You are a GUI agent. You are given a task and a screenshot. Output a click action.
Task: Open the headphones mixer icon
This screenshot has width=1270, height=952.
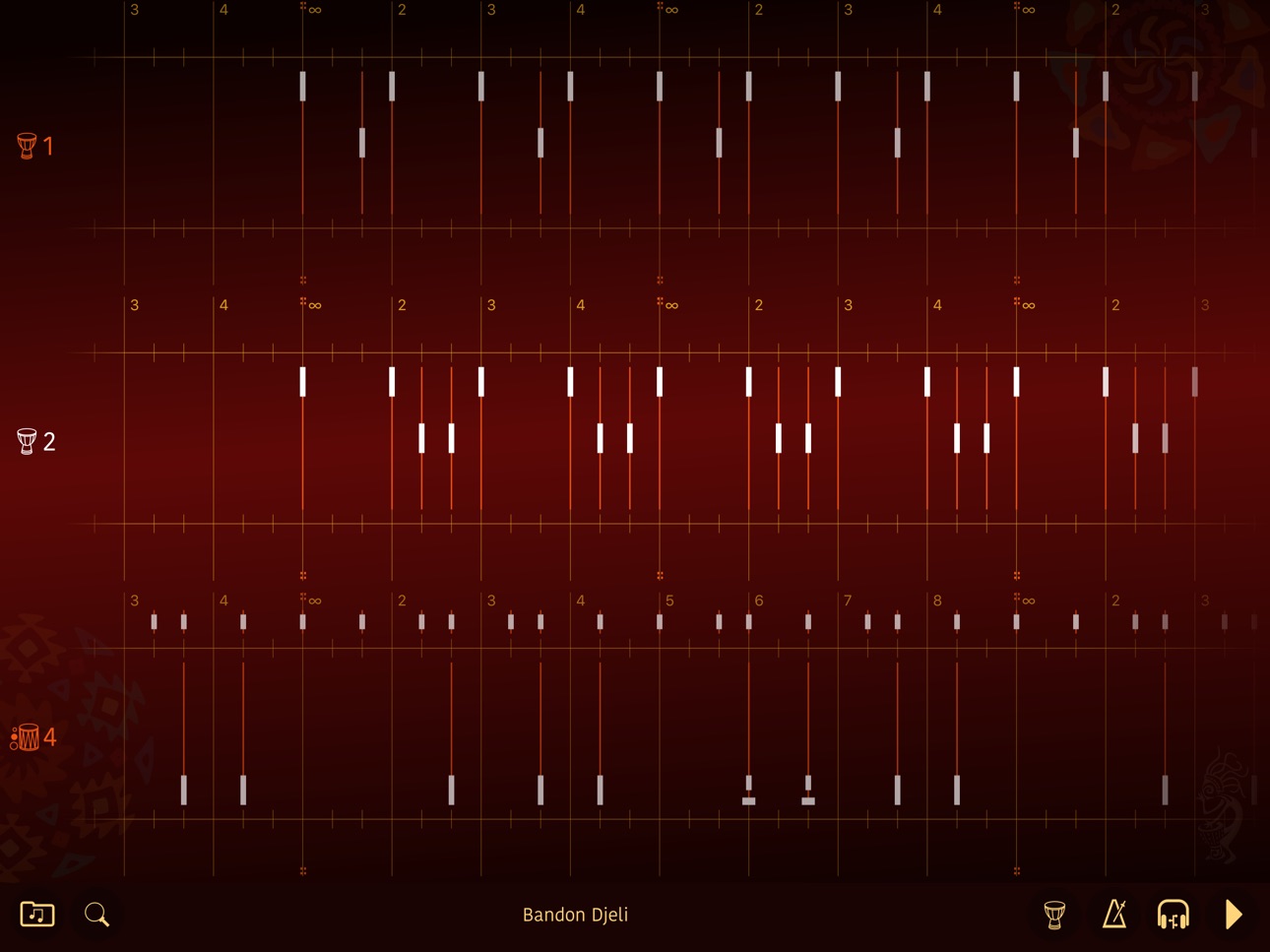(x=1173, y=915)
